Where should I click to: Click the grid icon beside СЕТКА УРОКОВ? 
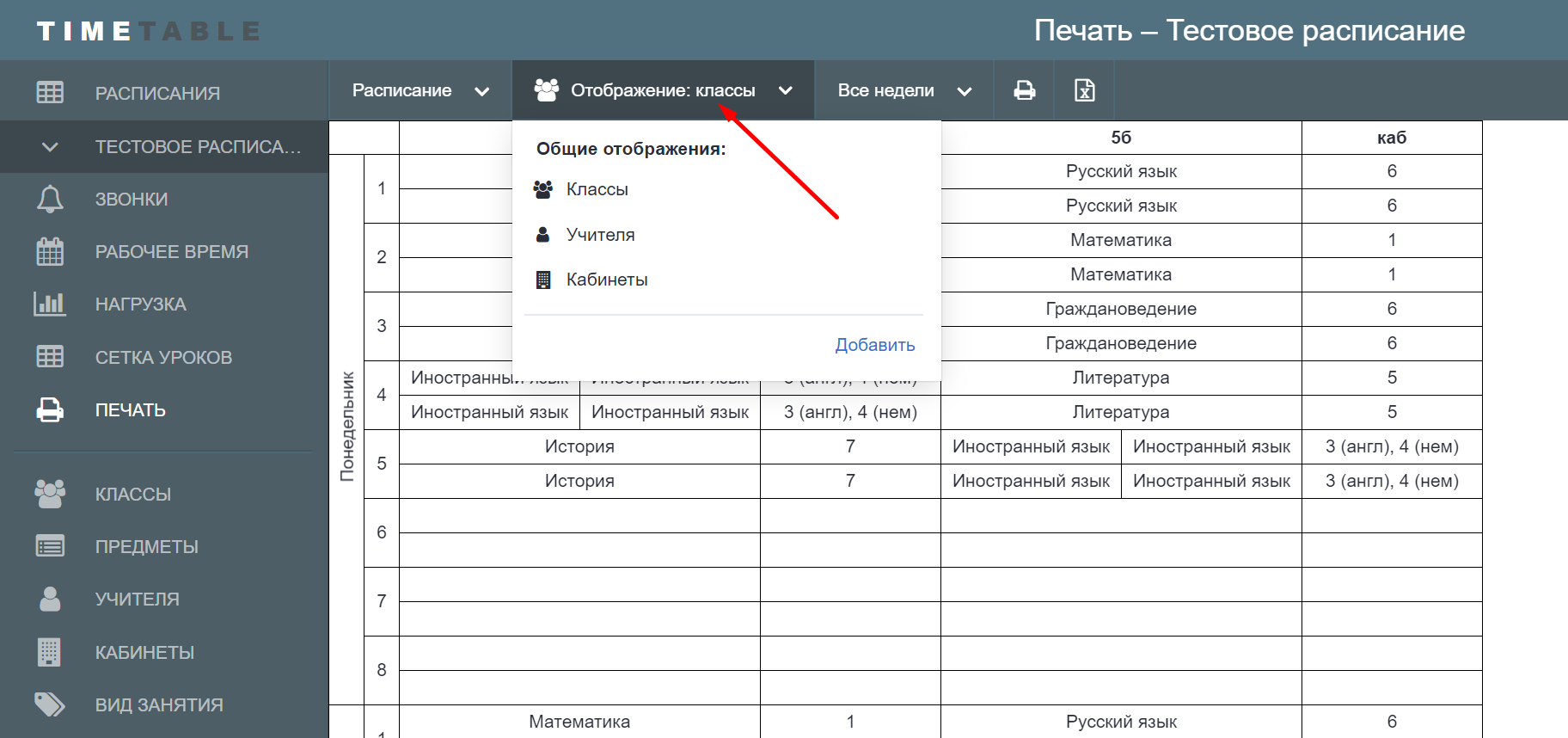50,357
